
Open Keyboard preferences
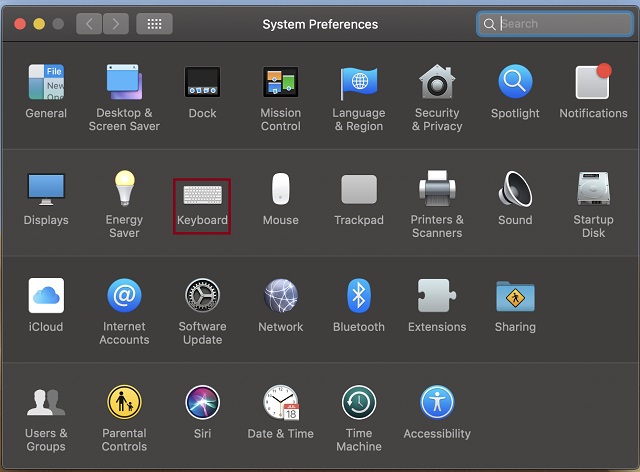pyautogui.click(x=202, y=205)
